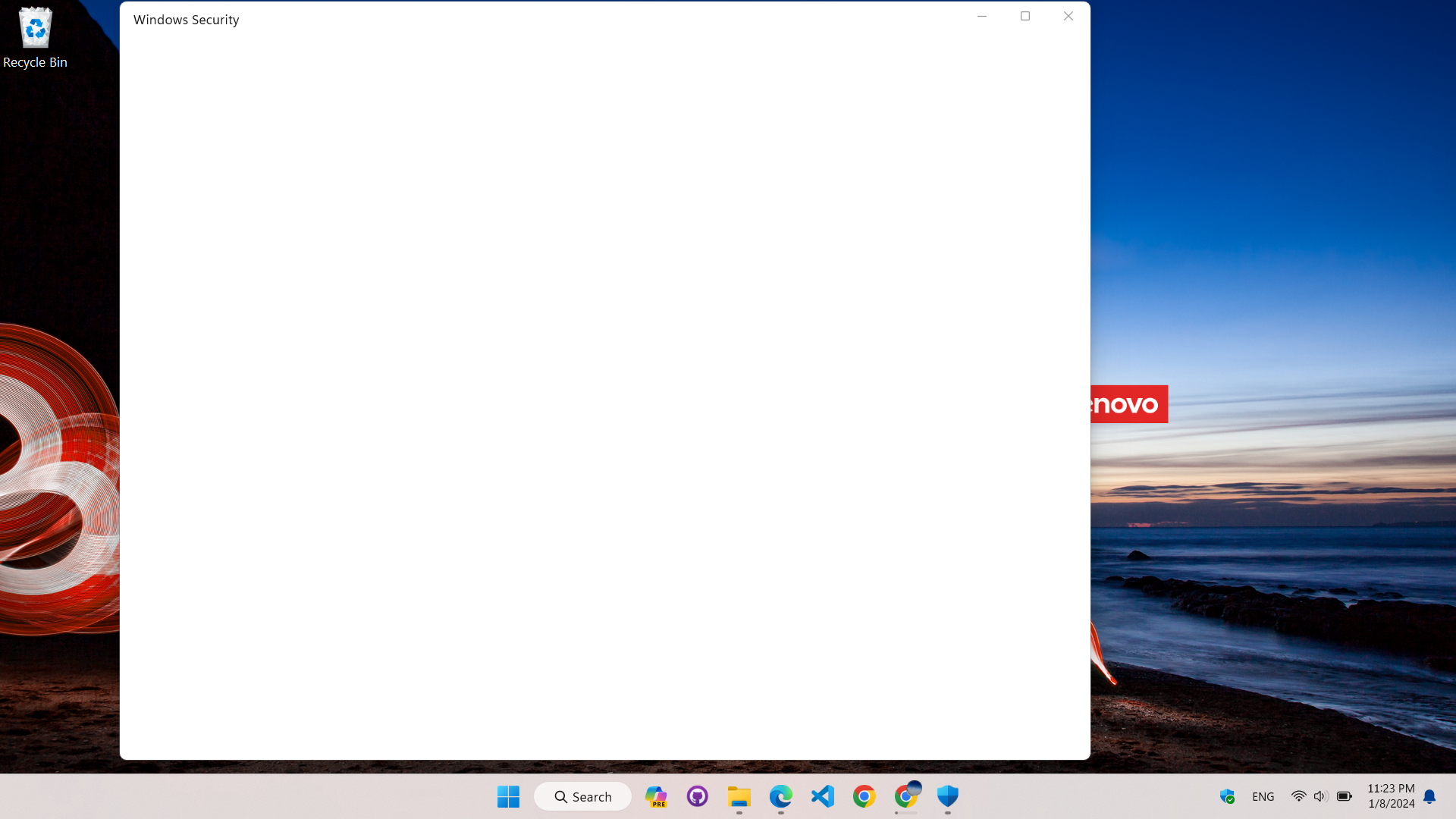Select the Recycle Bin desktop icon

click(x=35, y=38)
